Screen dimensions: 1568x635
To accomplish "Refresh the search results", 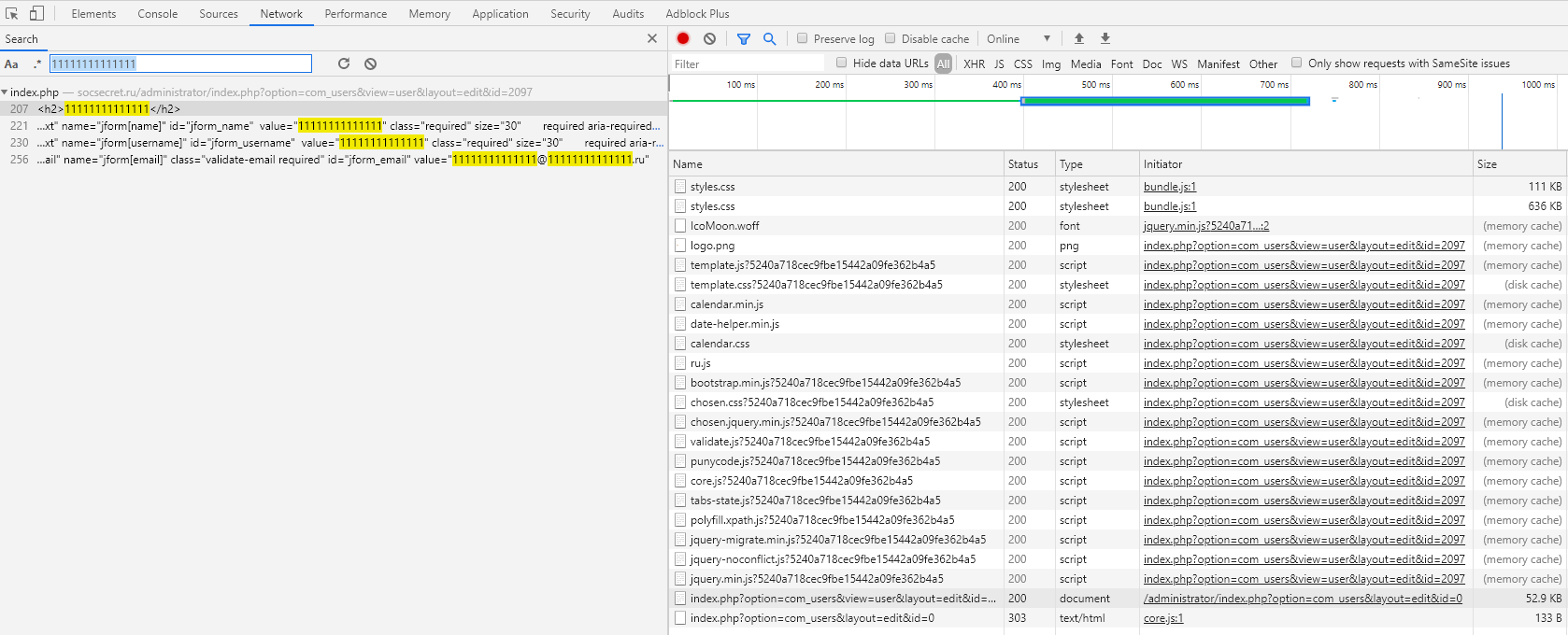I will tap(344, 63).
